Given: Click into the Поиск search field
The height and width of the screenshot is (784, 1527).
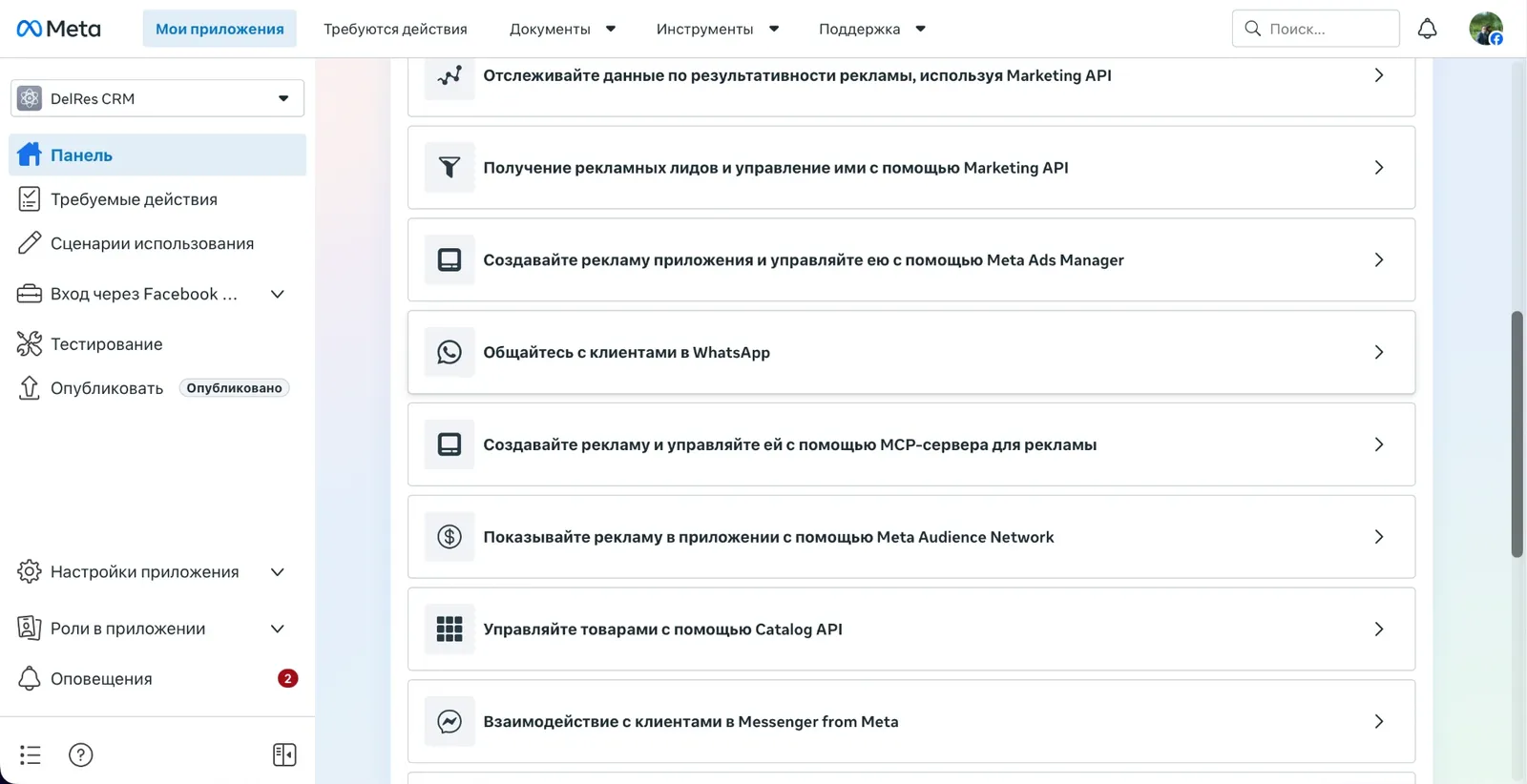Looking at the screenshot, I should [x=1316, y=29].
